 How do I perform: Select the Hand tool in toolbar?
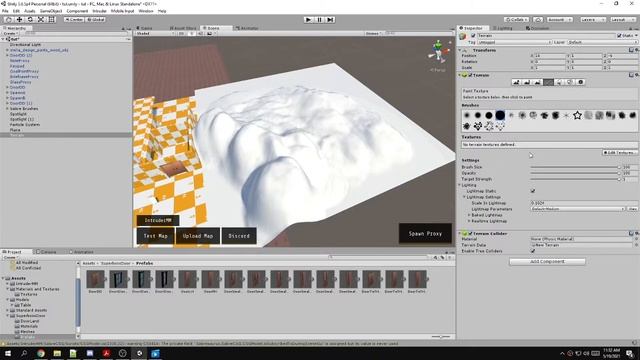click(8, 20)
